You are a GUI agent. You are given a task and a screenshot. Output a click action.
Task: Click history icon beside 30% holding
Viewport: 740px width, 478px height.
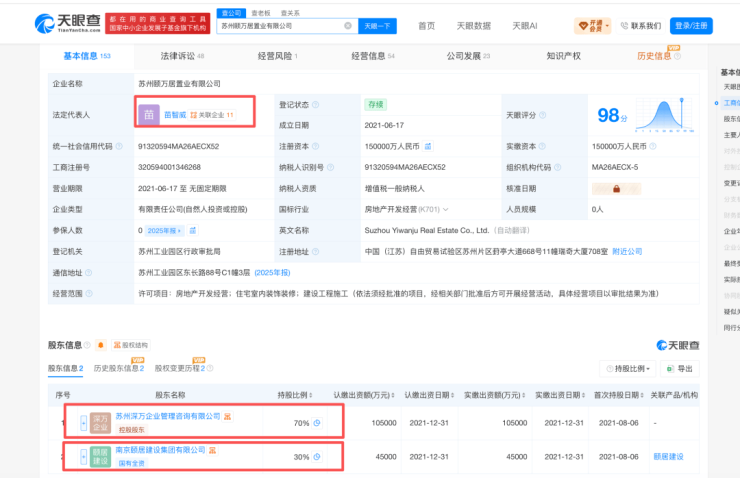point(317,457)
